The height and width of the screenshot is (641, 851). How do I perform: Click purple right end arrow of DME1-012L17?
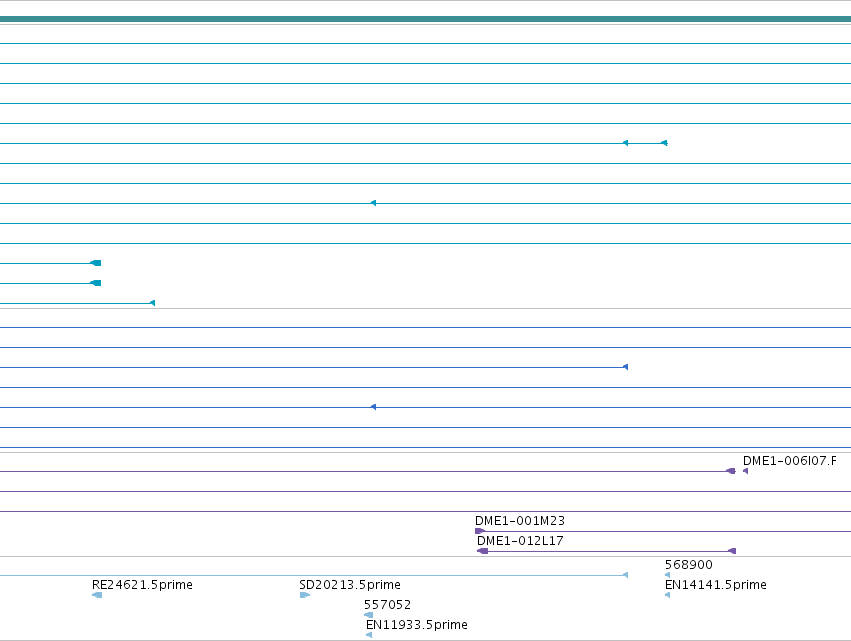(732, 551)
